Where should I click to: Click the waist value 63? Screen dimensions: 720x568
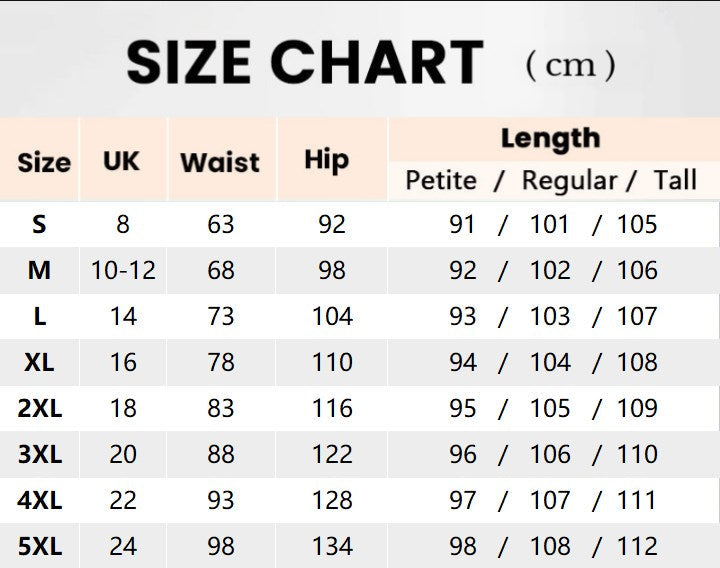220,224
